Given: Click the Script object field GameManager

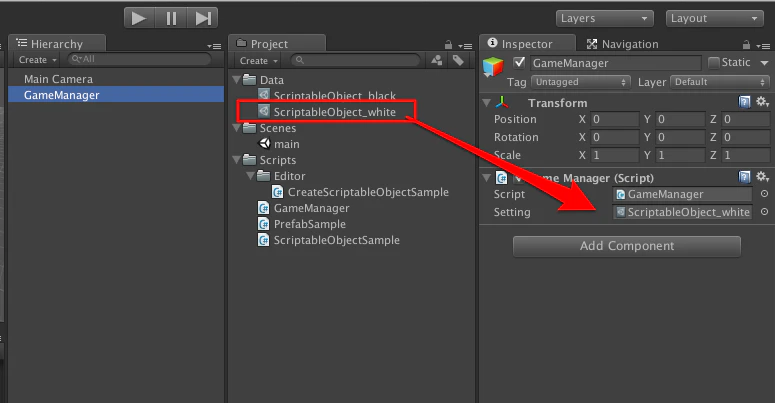Looking at the screenshot, I should [682, 194].
